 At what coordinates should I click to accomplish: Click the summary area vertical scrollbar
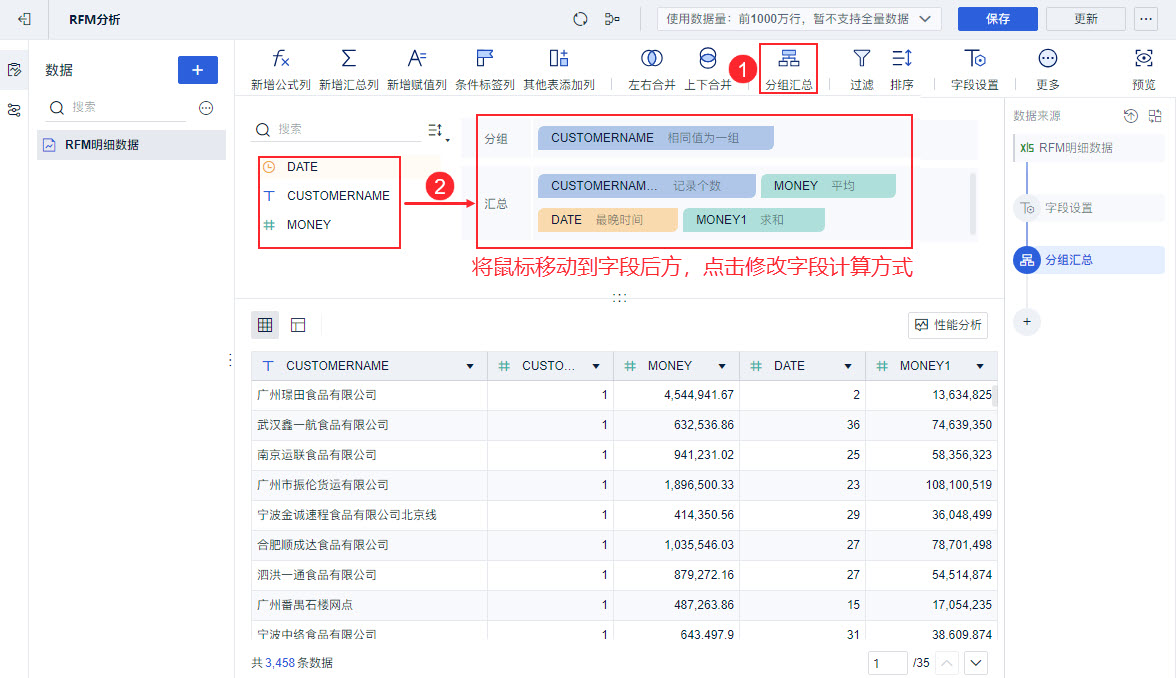point(974,203)
